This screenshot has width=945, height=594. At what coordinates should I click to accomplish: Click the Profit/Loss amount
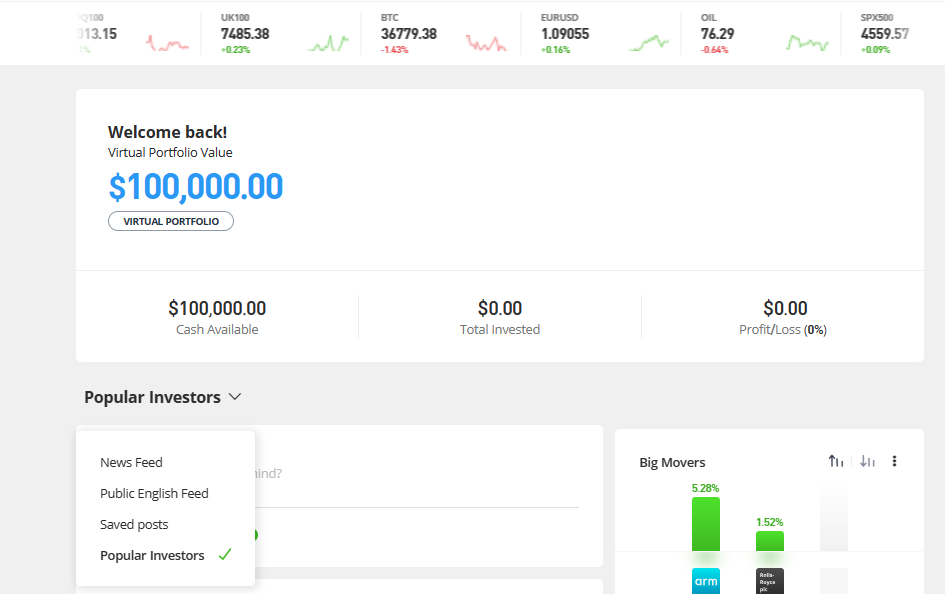[785, 308]
